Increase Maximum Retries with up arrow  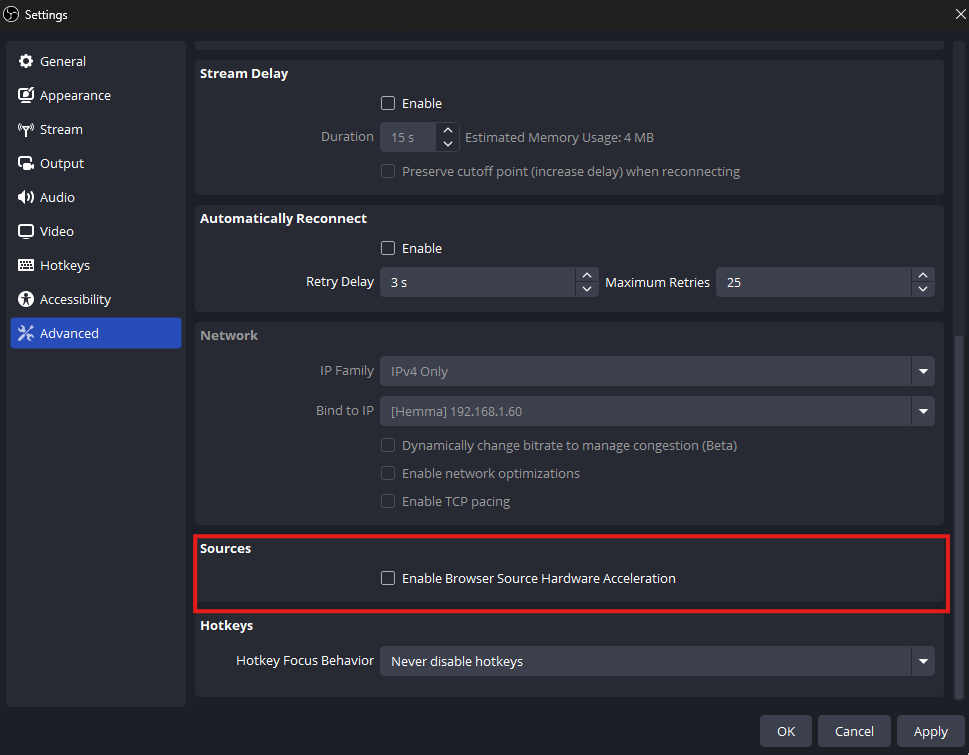(x=923, y=275)
